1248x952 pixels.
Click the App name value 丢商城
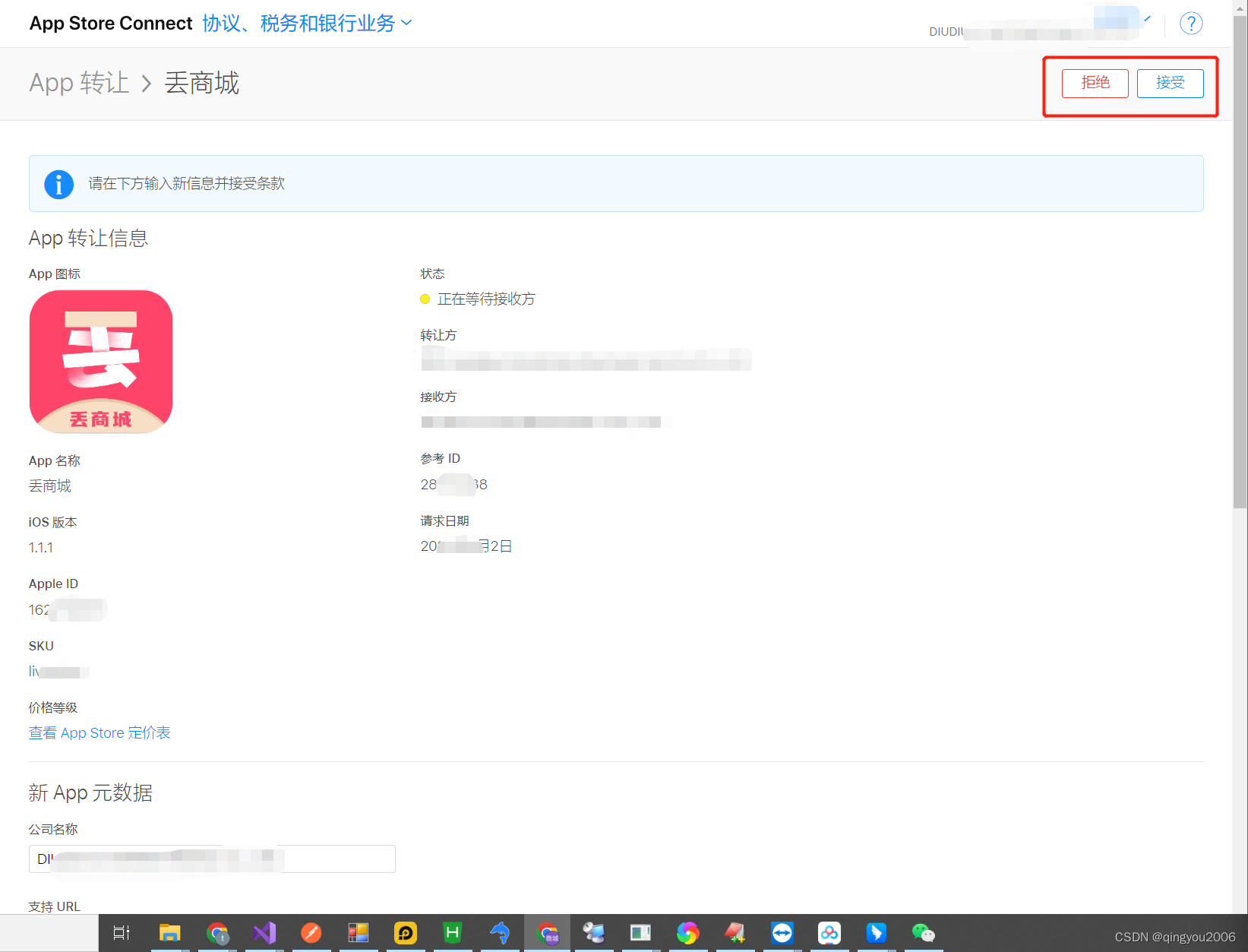50,486
